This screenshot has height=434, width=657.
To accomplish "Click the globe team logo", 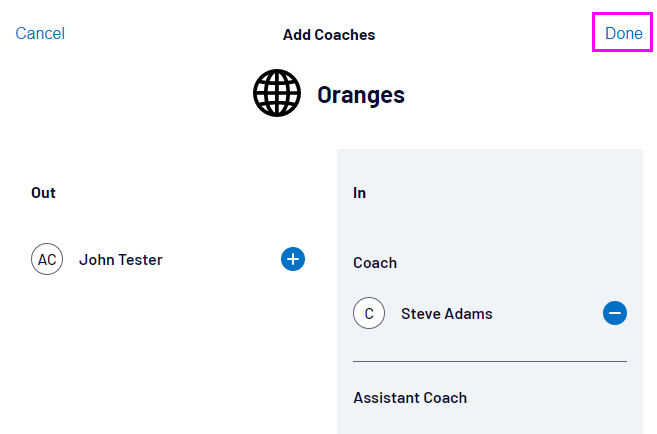I will coord(277,94).
